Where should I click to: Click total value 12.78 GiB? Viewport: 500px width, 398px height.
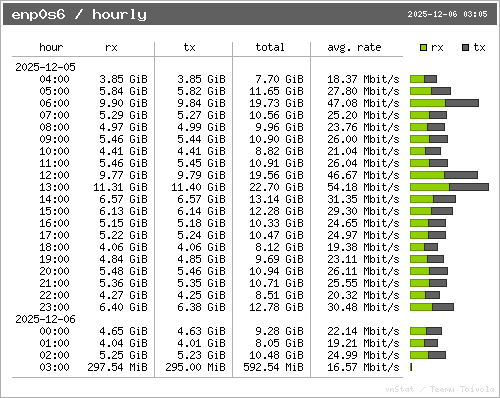(276, 307)
